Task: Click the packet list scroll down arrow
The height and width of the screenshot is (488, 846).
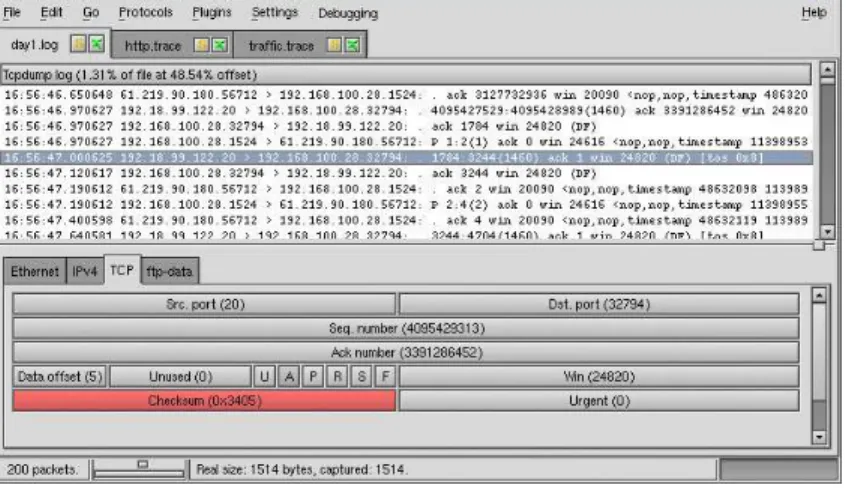Action: pyautogui.click(x=828, y=232)
